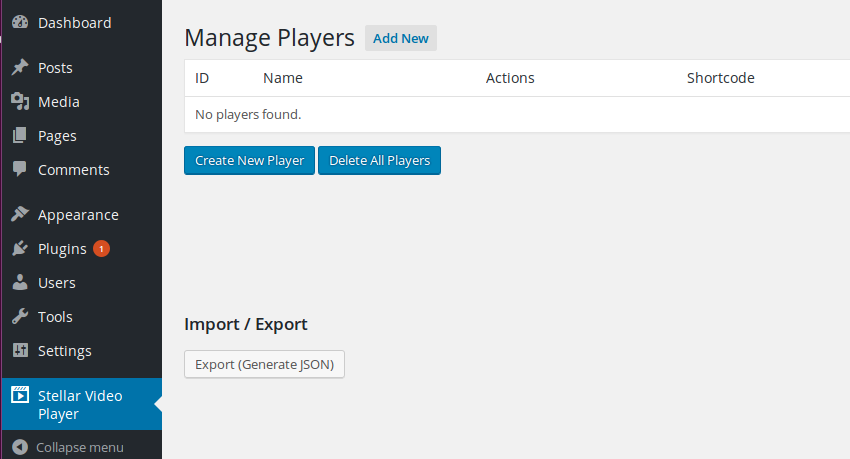Click the Name column header
The image size is (850, 459).
283,78
